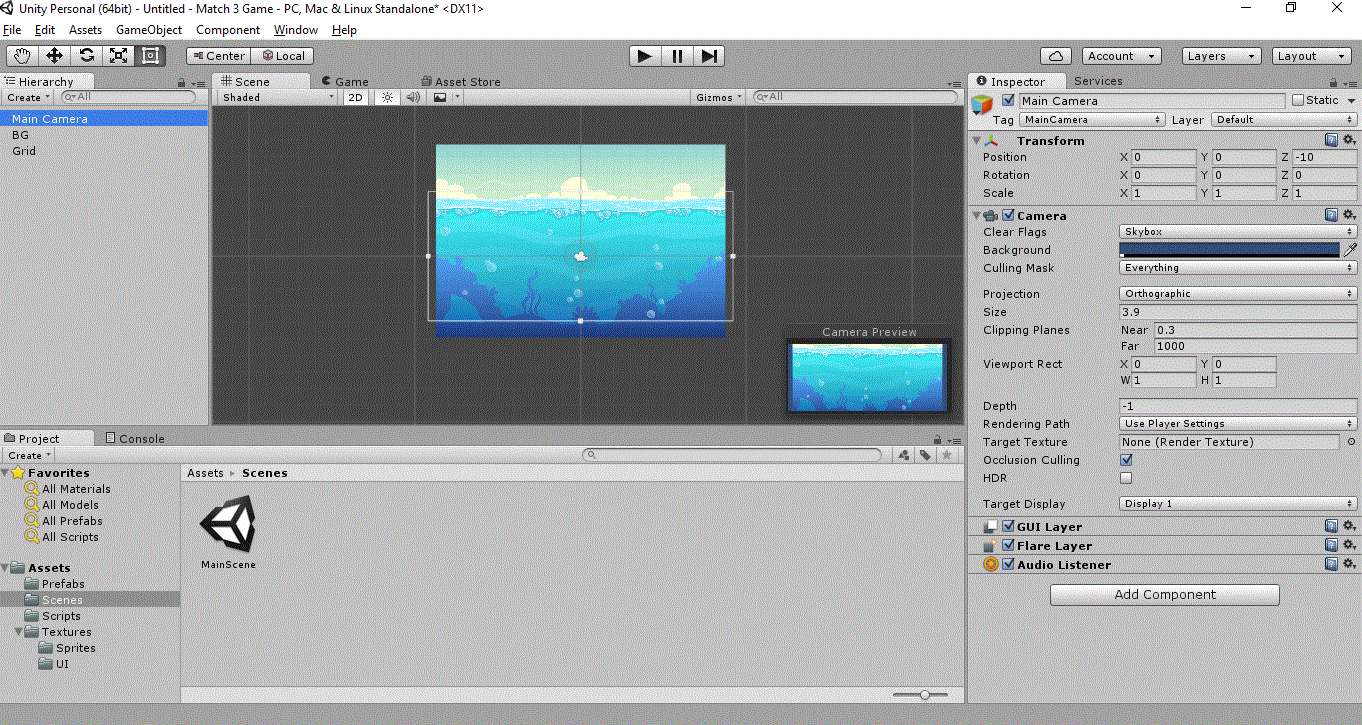The width and height of the screenshot is (1362, 725).
Task: Toggle 2D mode in the Scene view
Action: (355, 97)
